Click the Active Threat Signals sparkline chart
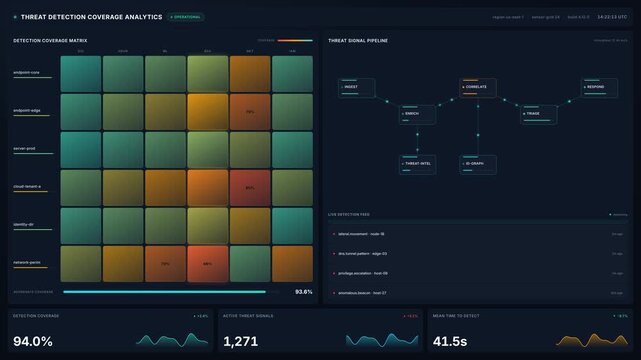Image resolution: width=641 pixels, height=360 pixels. (382, 340)
